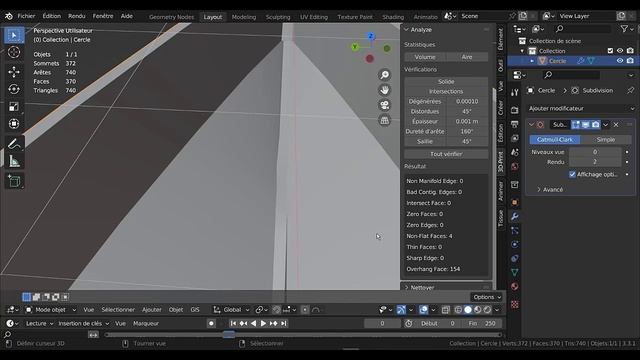This screenshot has height=360, width=640.
Task: Open Modifiers wrench properties tab
Action: [515, 216]
